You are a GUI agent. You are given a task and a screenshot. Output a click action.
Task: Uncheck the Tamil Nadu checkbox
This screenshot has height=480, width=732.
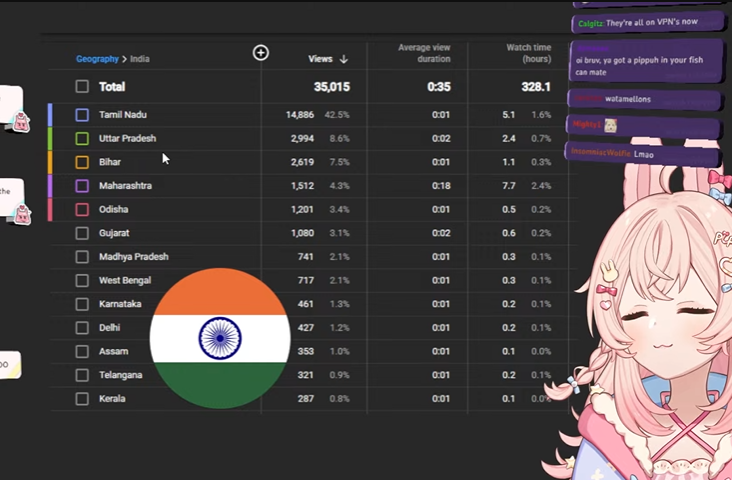82,115
